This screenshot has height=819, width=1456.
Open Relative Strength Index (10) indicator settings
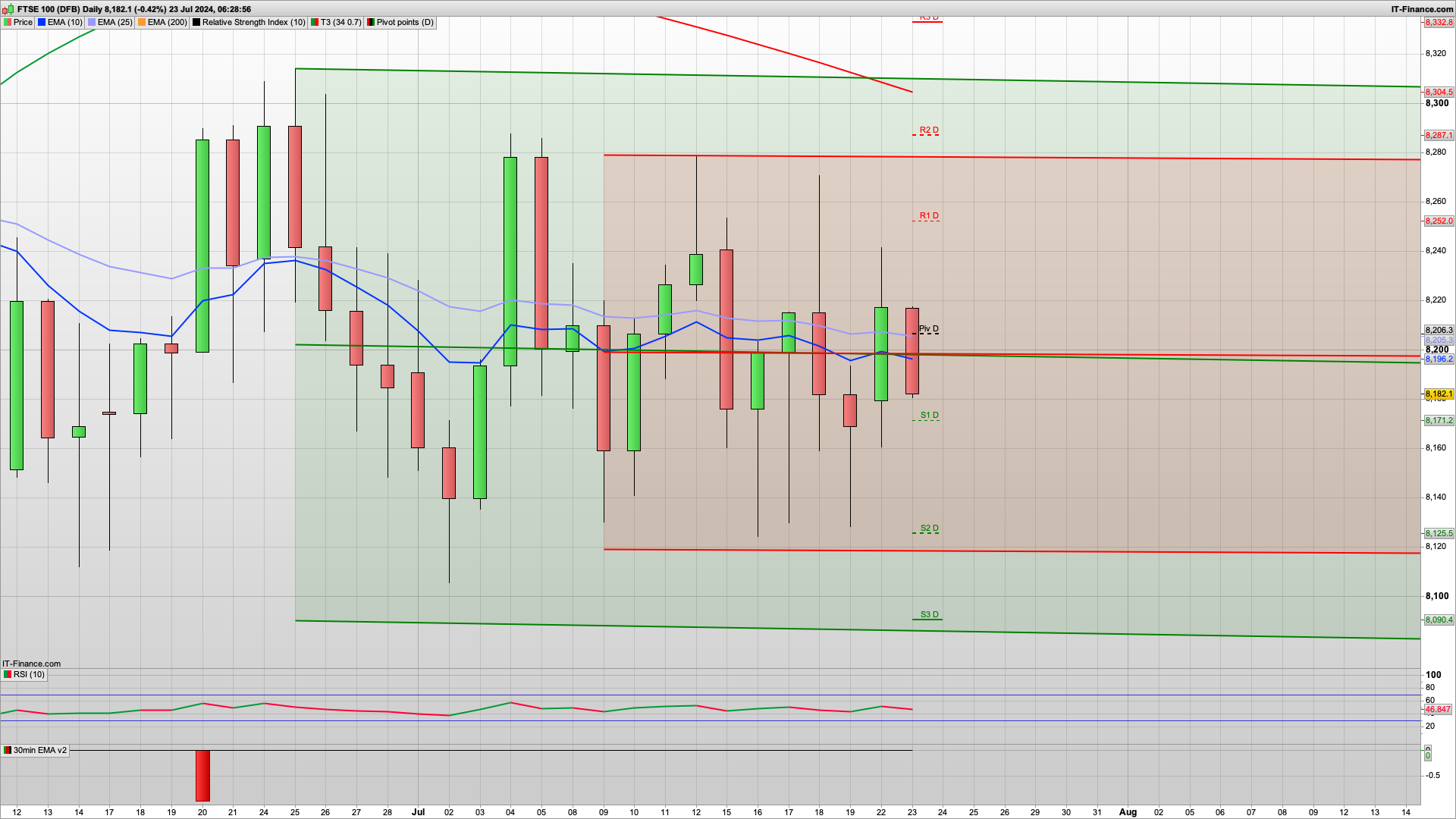[249, 22]
